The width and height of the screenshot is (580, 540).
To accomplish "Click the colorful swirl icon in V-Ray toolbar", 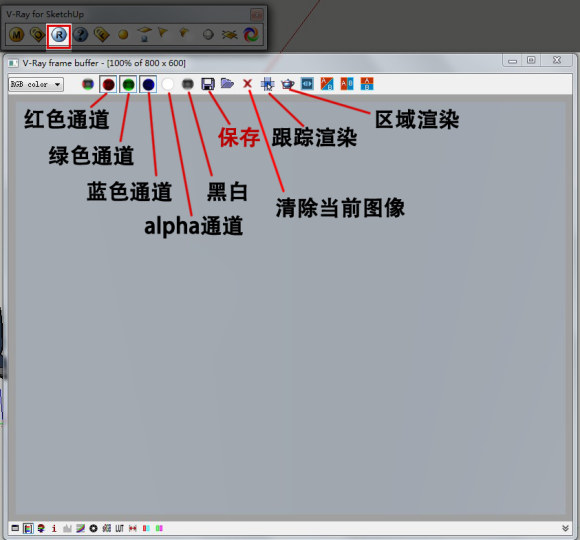I will (251, 35).
